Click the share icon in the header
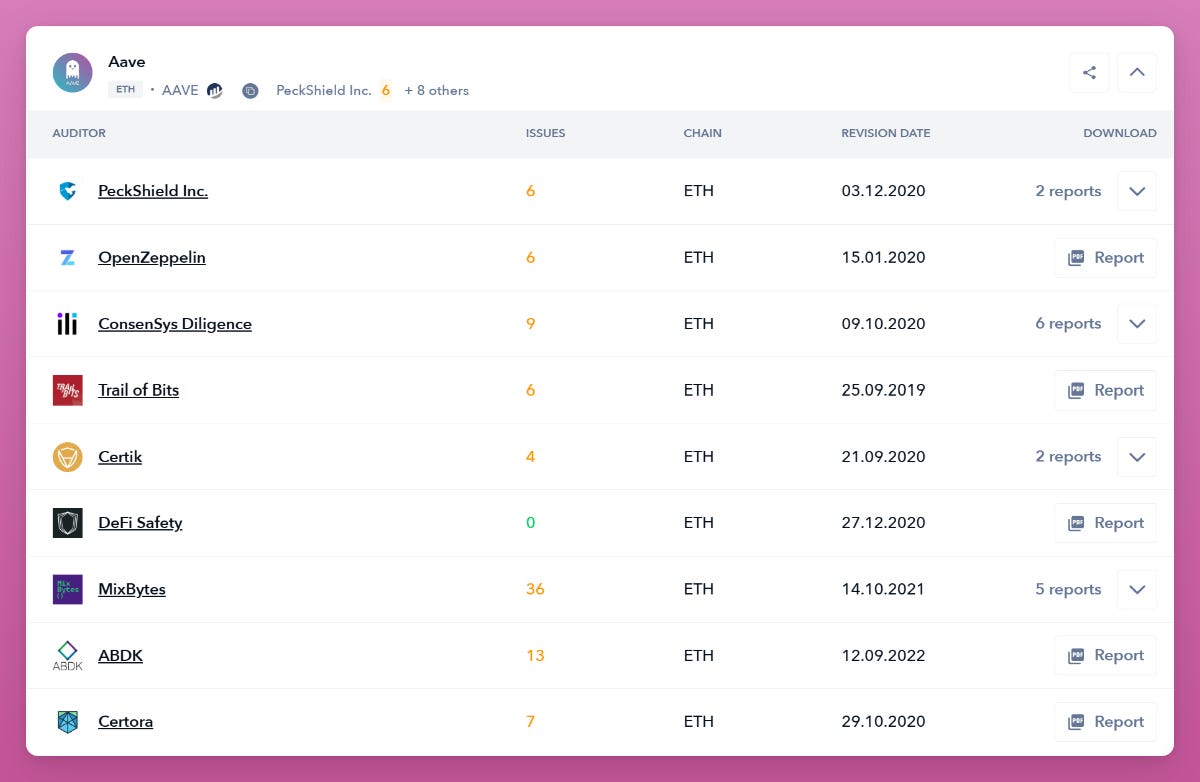Viewport: 1200px width, 782px height. tap(1089, 72)
